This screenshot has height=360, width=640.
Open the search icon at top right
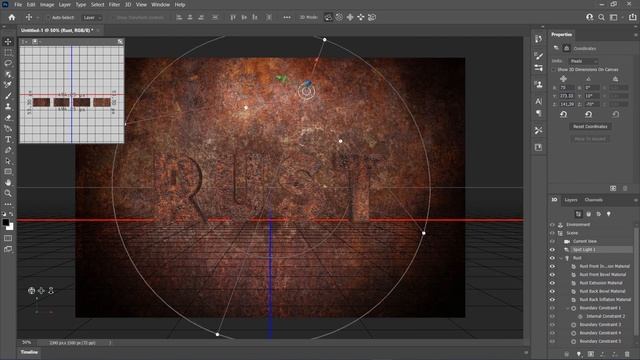click(x=601, y=18)
